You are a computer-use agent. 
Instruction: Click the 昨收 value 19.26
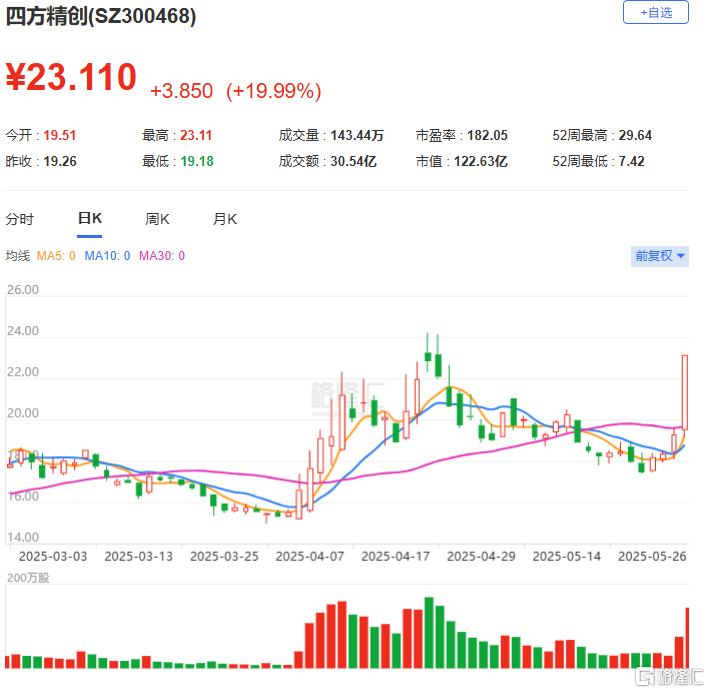click(x=60, y=161)
